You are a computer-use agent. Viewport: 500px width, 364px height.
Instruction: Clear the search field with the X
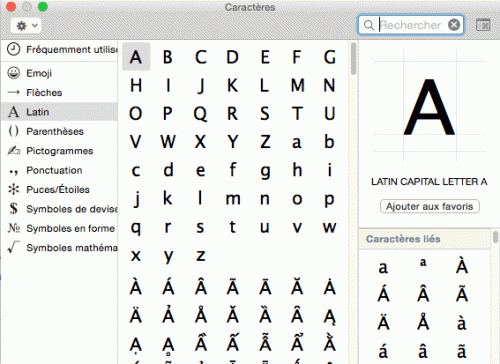(x=454, y=25)
